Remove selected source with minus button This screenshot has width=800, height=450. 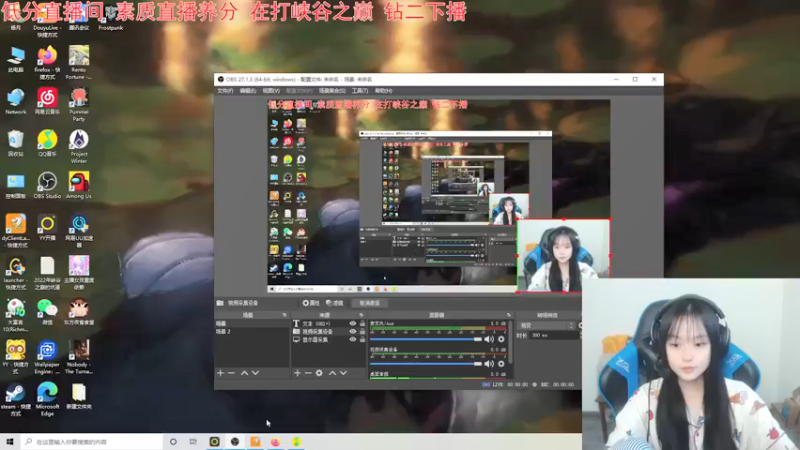[x=308, y=373]
